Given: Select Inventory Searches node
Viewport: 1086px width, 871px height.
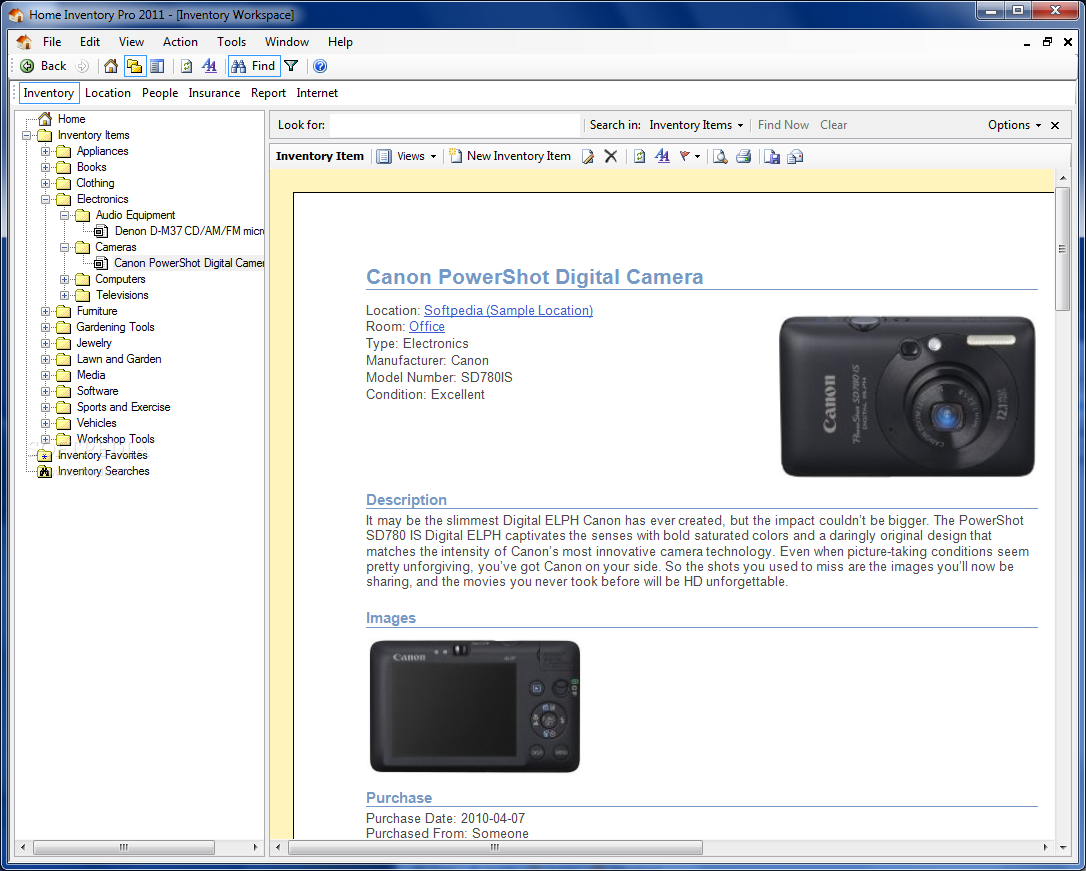Looking at the screenshot, I should coord(103,472).
